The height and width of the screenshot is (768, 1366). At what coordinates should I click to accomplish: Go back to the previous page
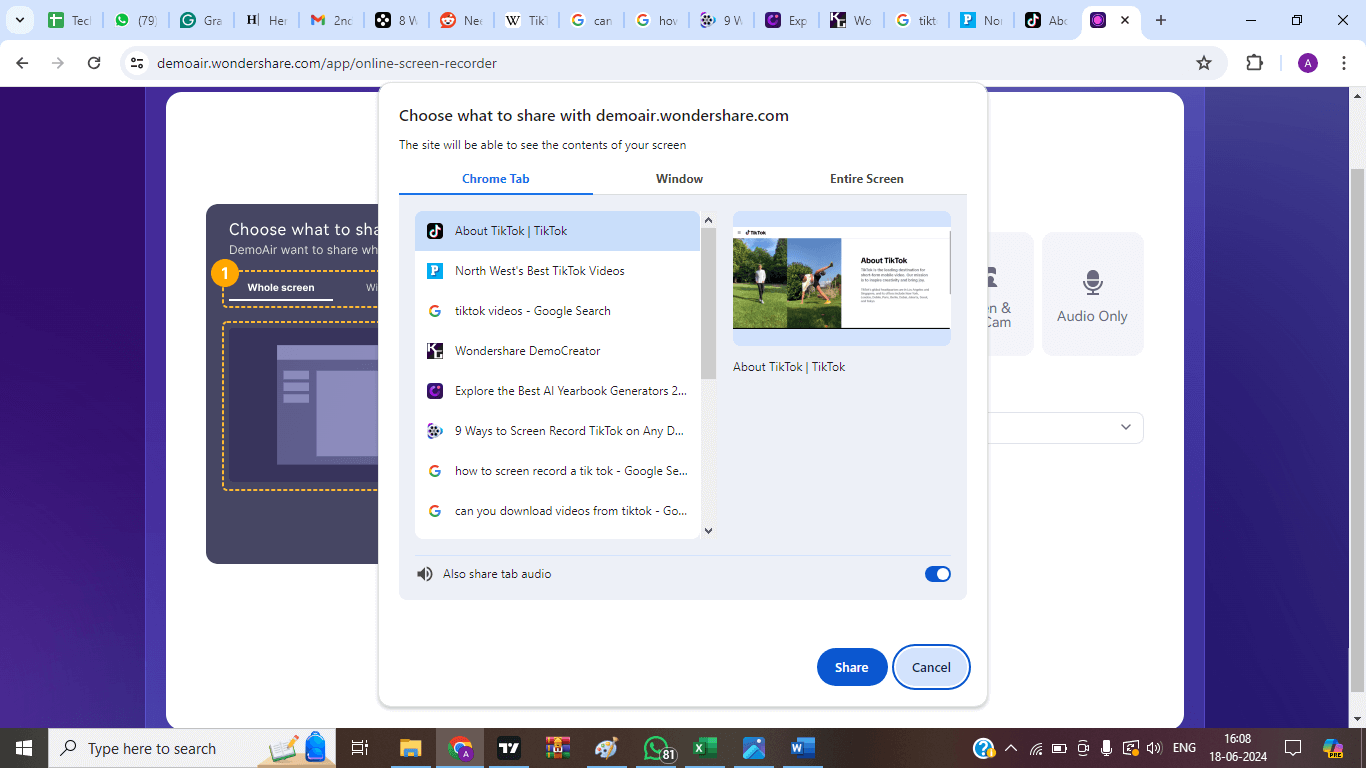coord(22,63)
